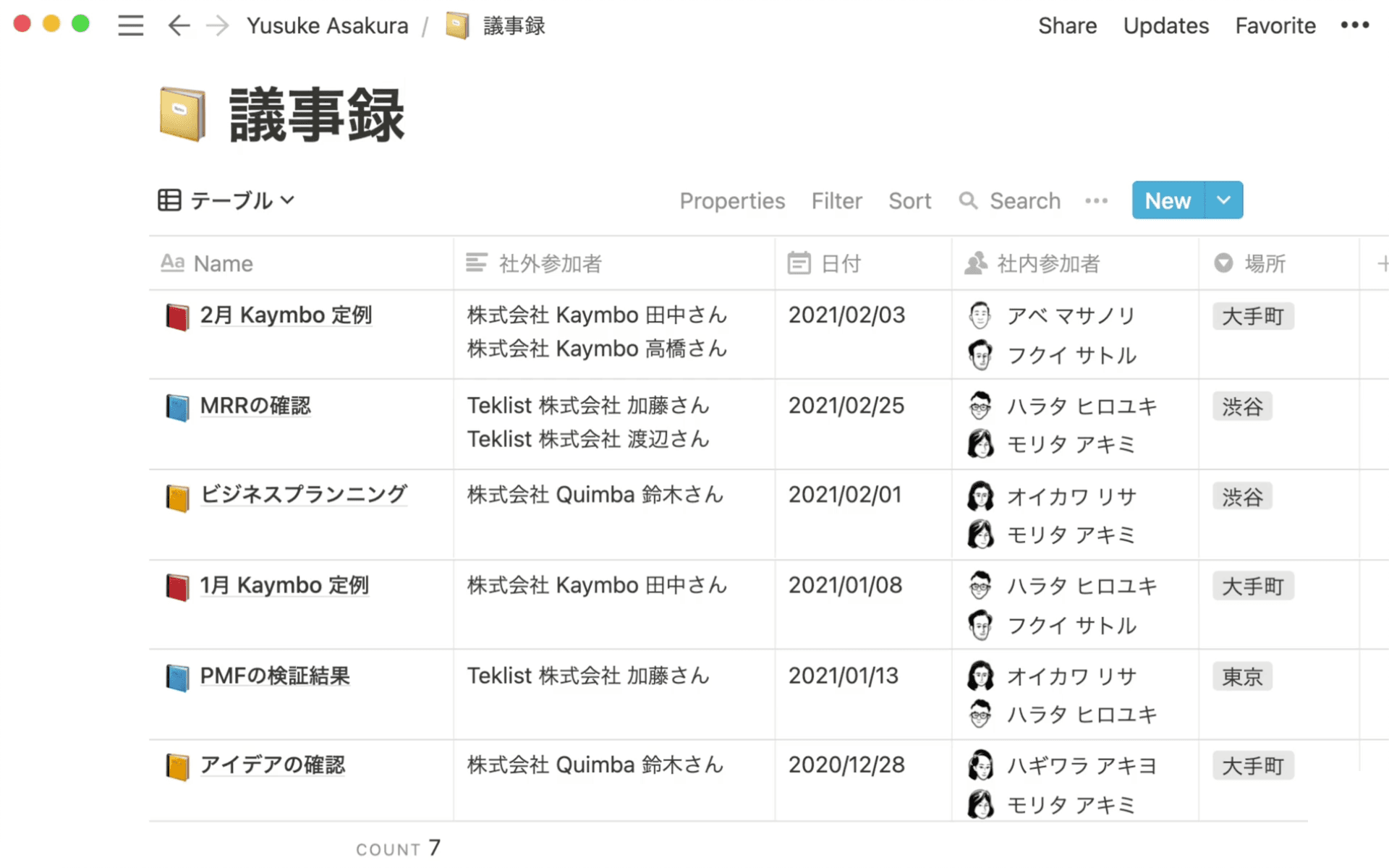Click the 東京 location tag
The height and width of the screenshot is (868, 1389).
(x=1241, y=677)
